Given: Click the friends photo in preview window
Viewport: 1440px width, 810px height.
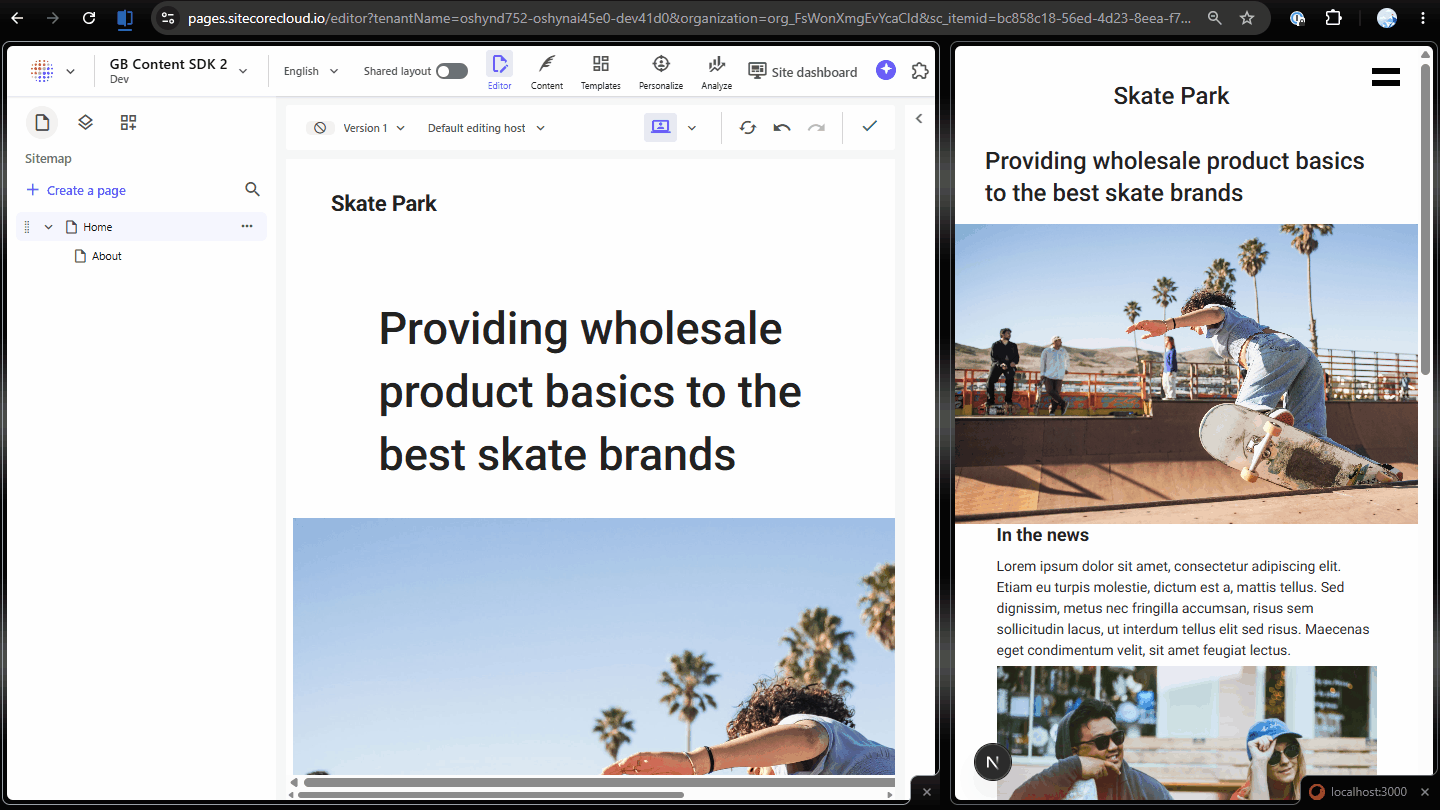Looking at the screenshot, I should (x=1187, y=733).
